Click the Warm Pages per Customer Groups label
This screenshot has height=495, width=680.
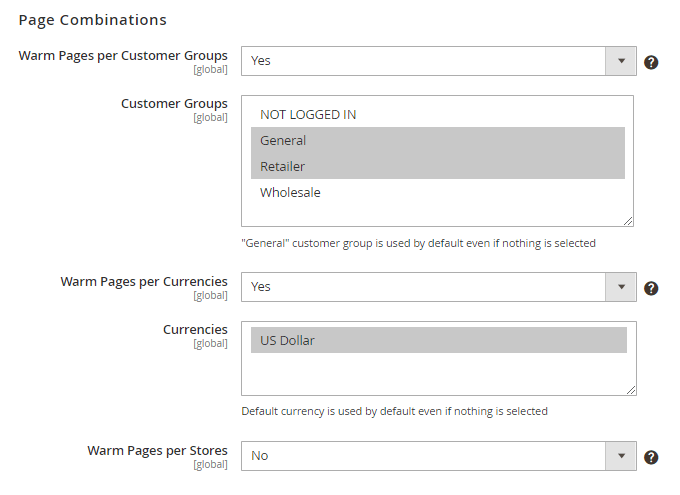[x=123, y=55]
